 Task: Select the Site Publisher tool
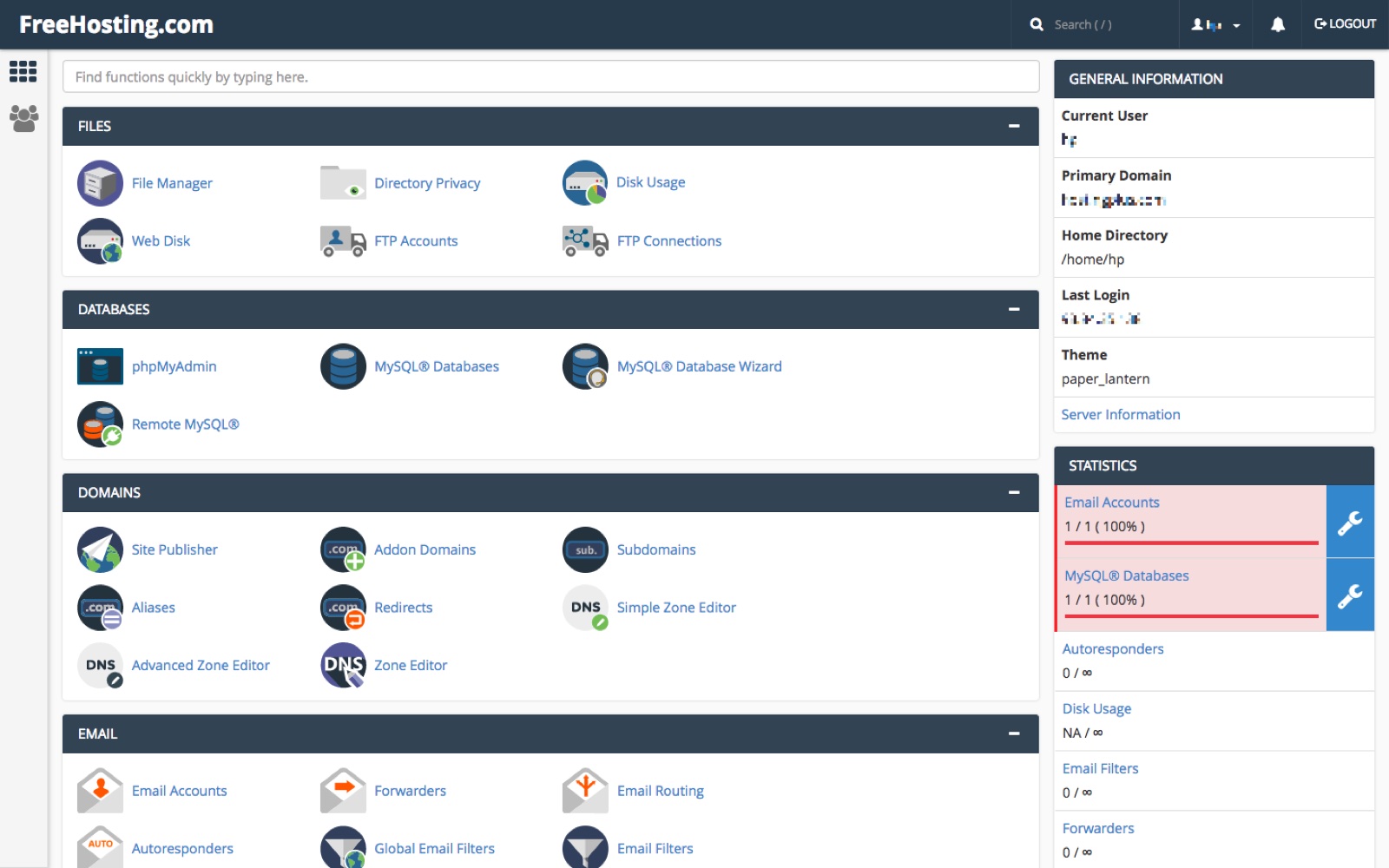(x=174, y=549)
